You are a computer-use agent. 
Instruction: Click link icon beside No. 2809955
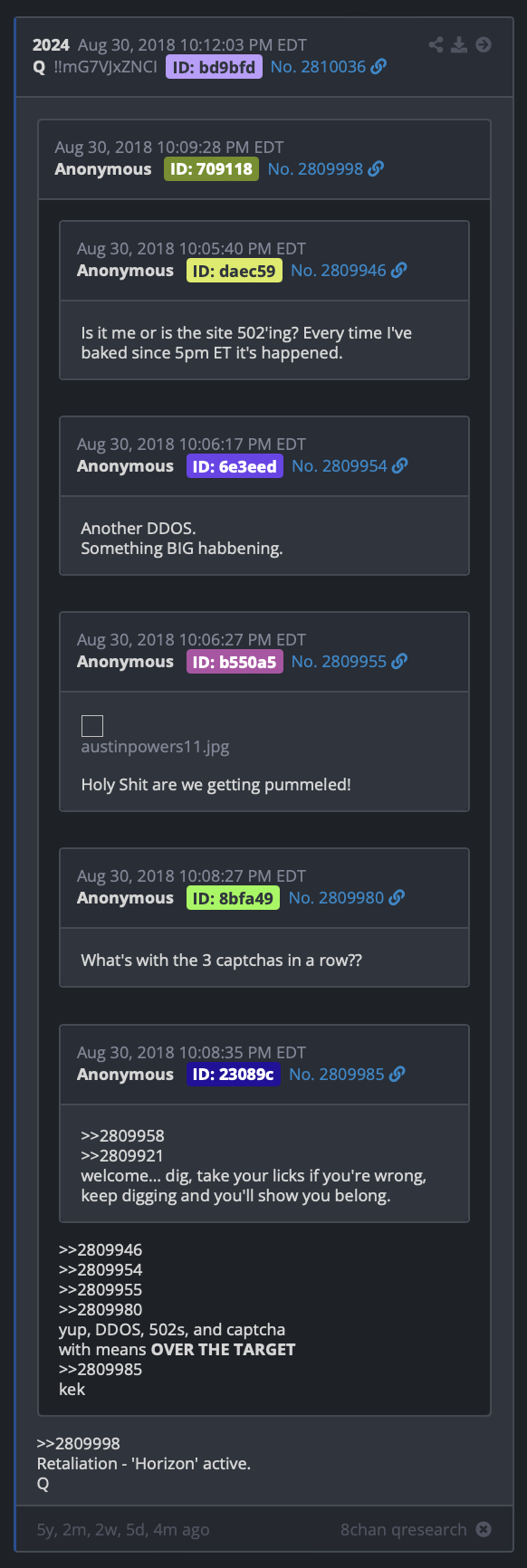click(399, 661)
